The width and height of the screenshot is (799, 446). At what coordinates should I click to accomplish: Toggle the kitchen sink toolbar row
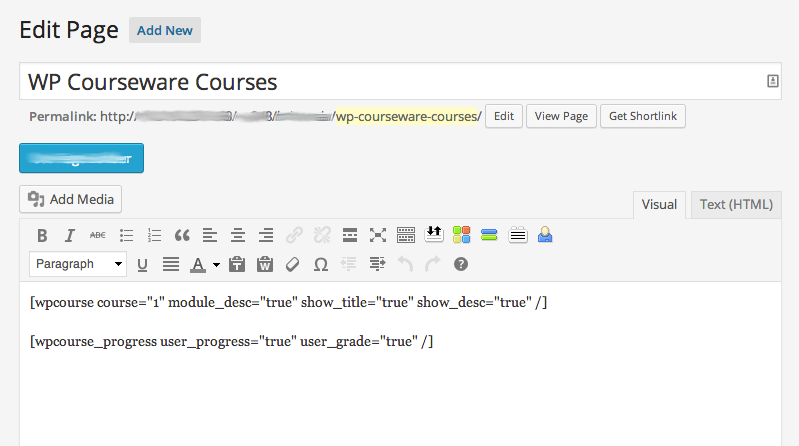pyautogui.click(x=406, y=235)
